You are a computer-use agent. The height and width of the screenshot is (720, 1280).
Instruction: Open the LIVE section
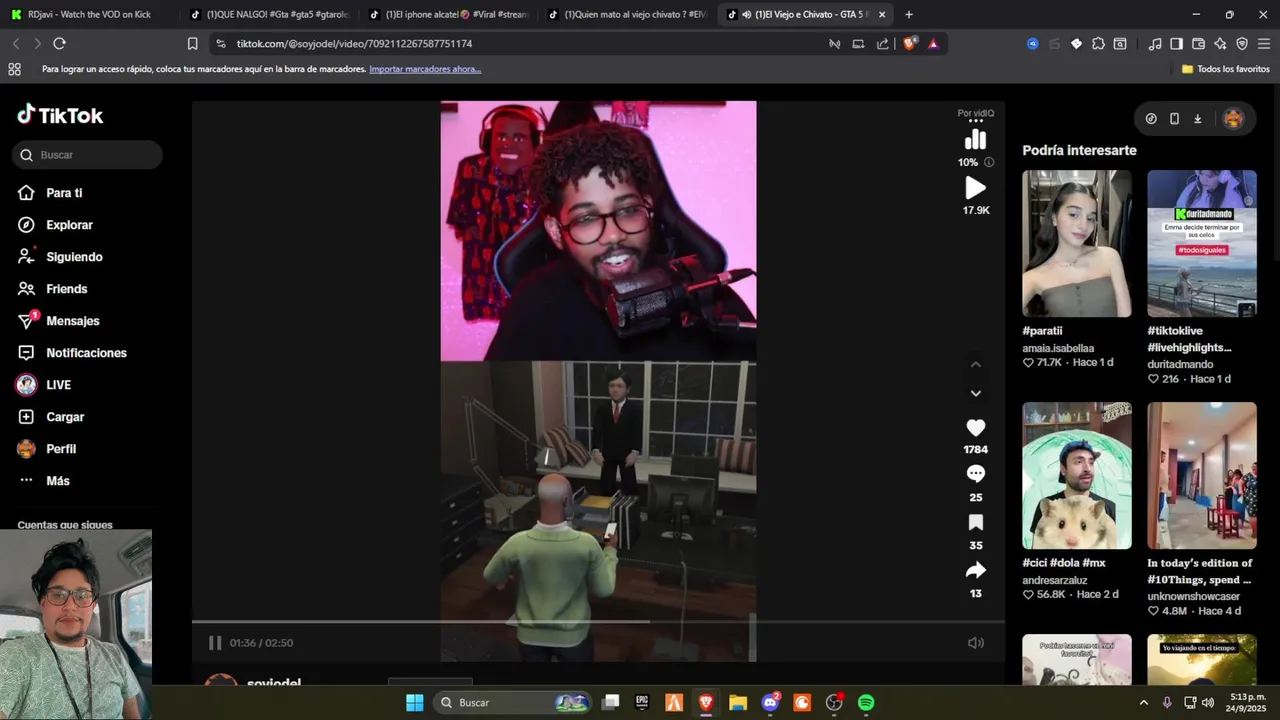click(x=58, y=385)
